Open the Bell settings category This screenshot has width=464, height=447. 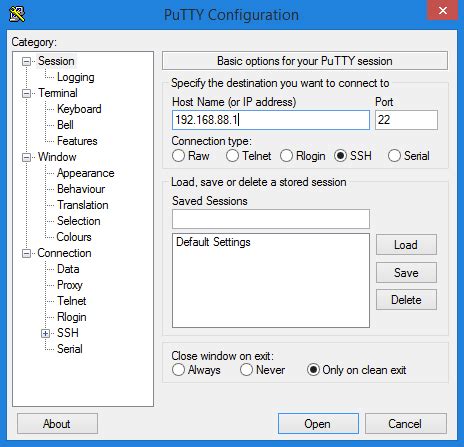[x=65, y=125]
